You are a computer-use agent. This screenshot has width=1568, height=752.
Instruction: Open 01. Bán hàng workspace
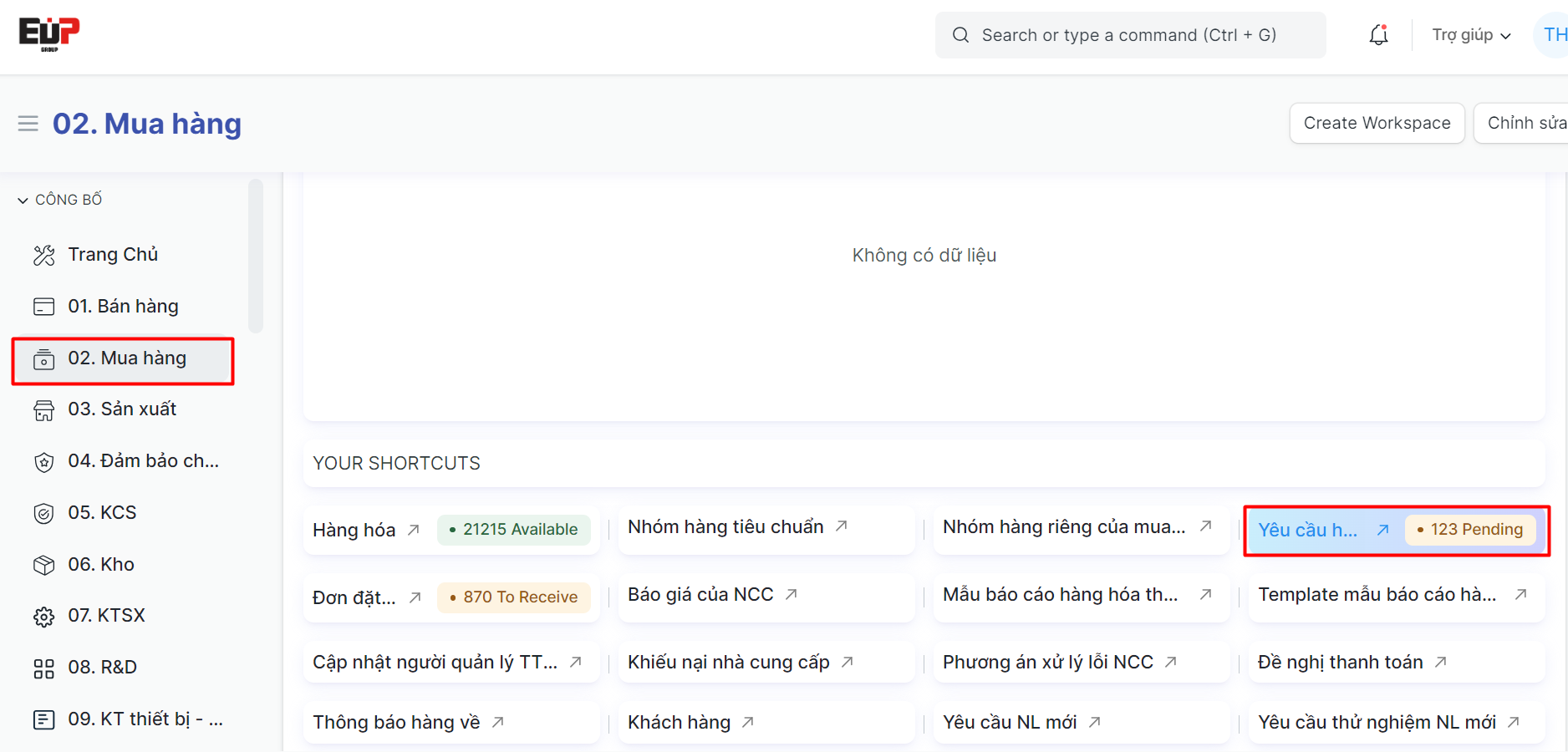123,307
